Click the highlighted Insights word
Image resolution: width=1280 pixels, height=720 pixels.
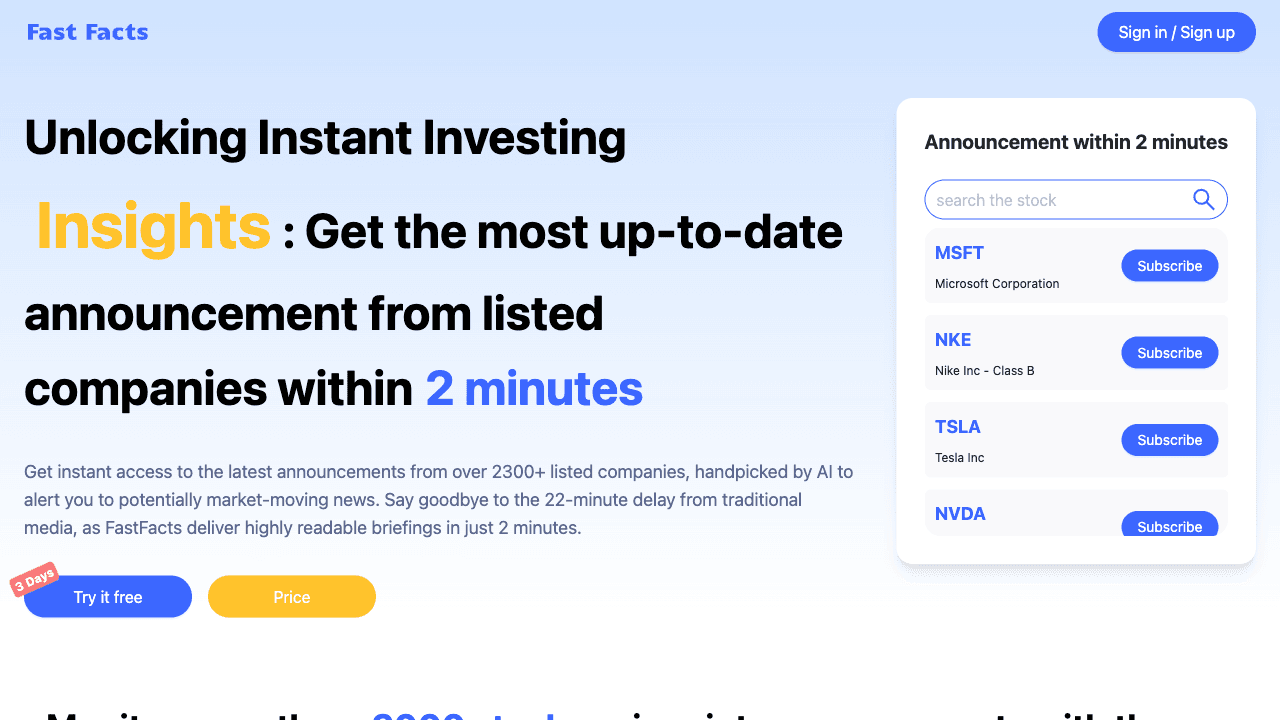point(153,227)
